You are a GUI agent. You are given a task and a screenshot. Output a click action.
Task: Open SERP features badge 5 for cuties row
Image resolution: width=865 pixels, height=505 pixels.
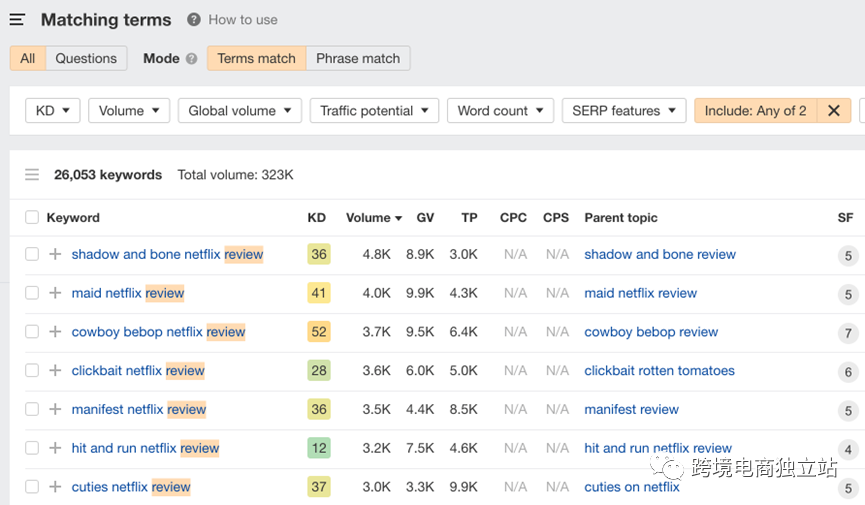[848, 488]
